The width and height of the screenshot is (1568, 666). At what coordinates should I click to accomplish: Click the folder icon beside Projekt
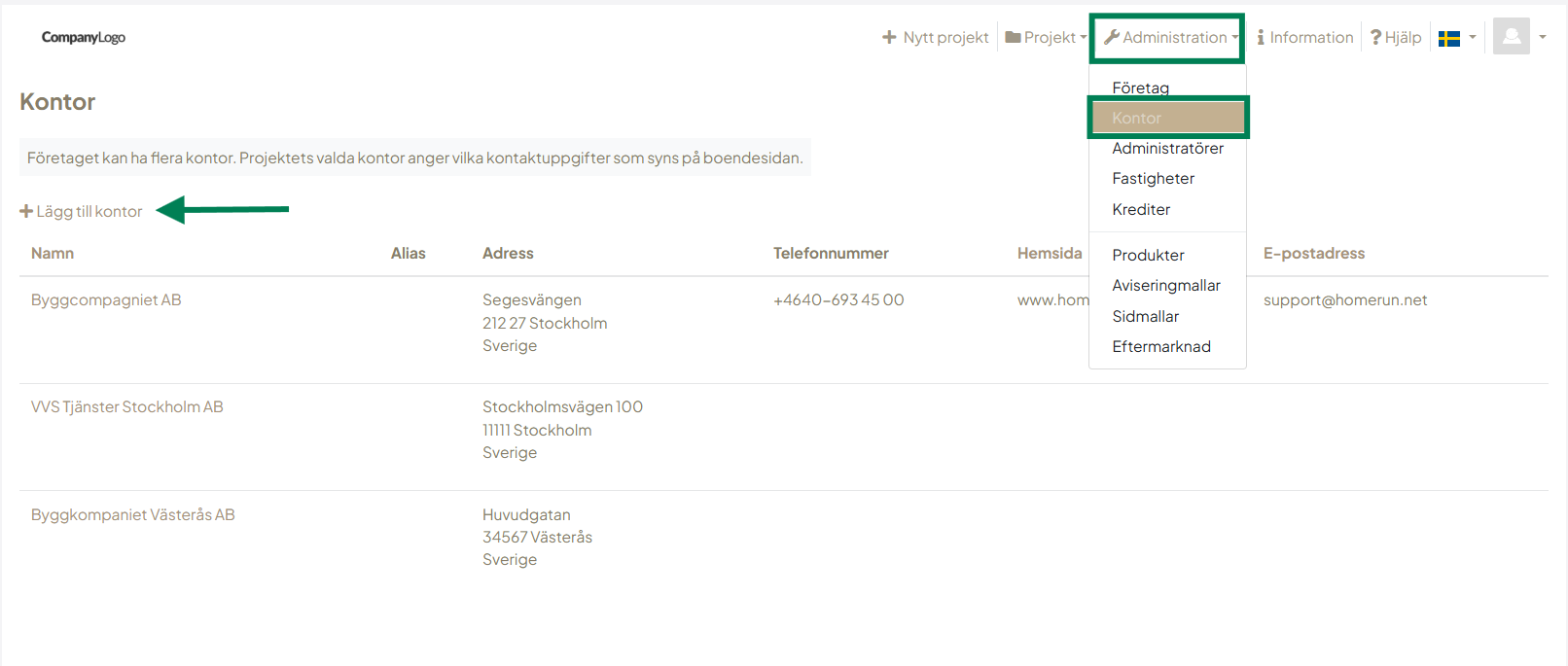pos(1013,37)
